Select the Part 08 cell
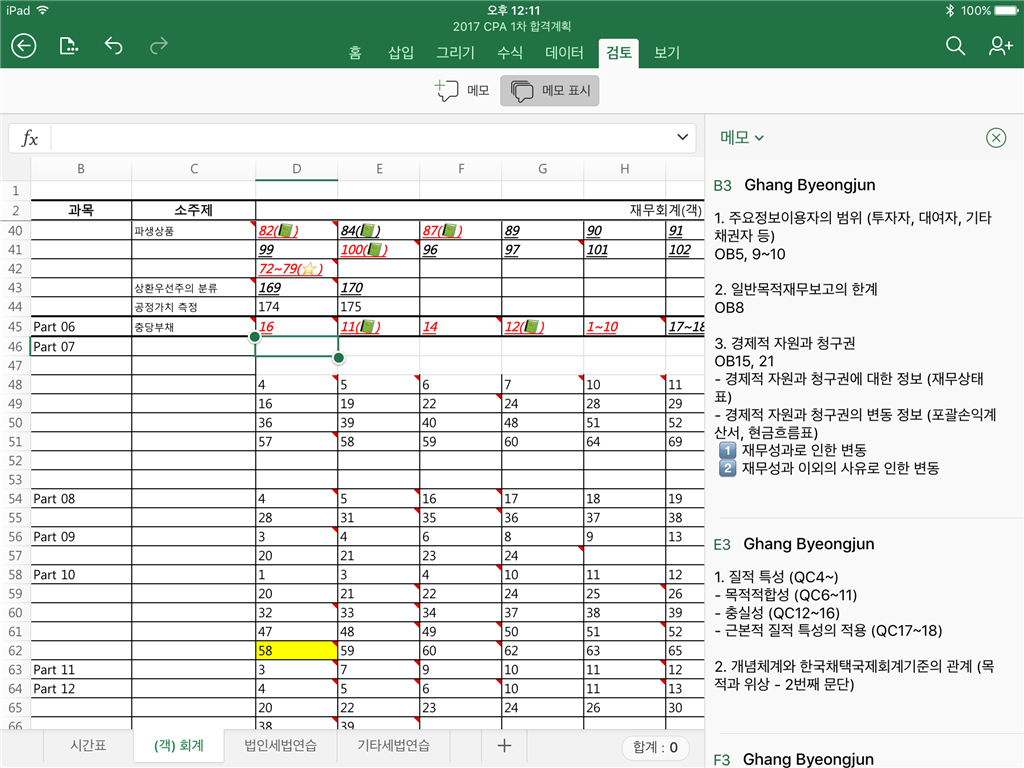The height and width of the screenshot is (768, 1024). (x=81, y=499)
